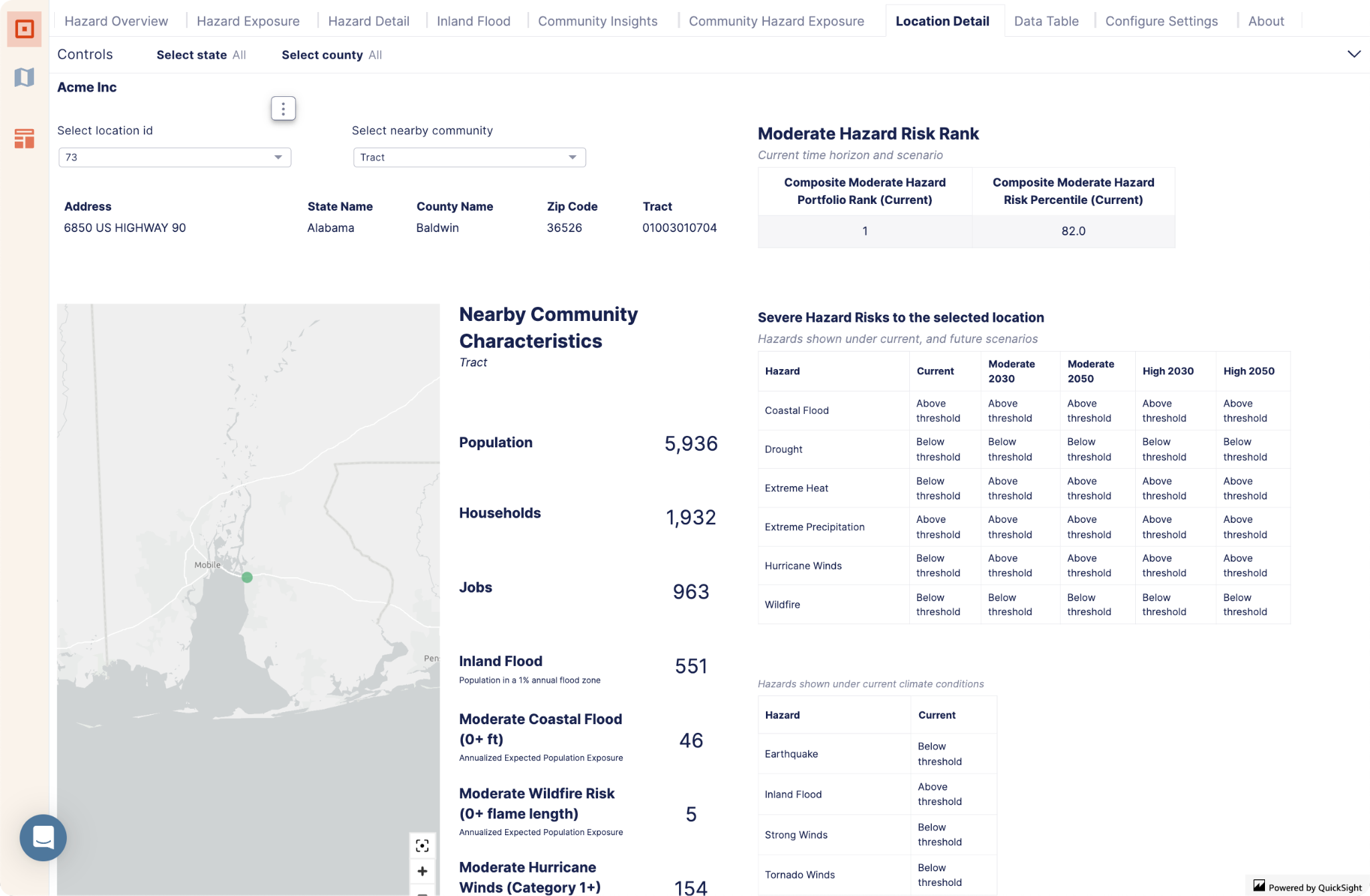Viewport: 1370px width, 896px height.
Task: Switch to the Hazard Overview tab
Action: [116, 21]
